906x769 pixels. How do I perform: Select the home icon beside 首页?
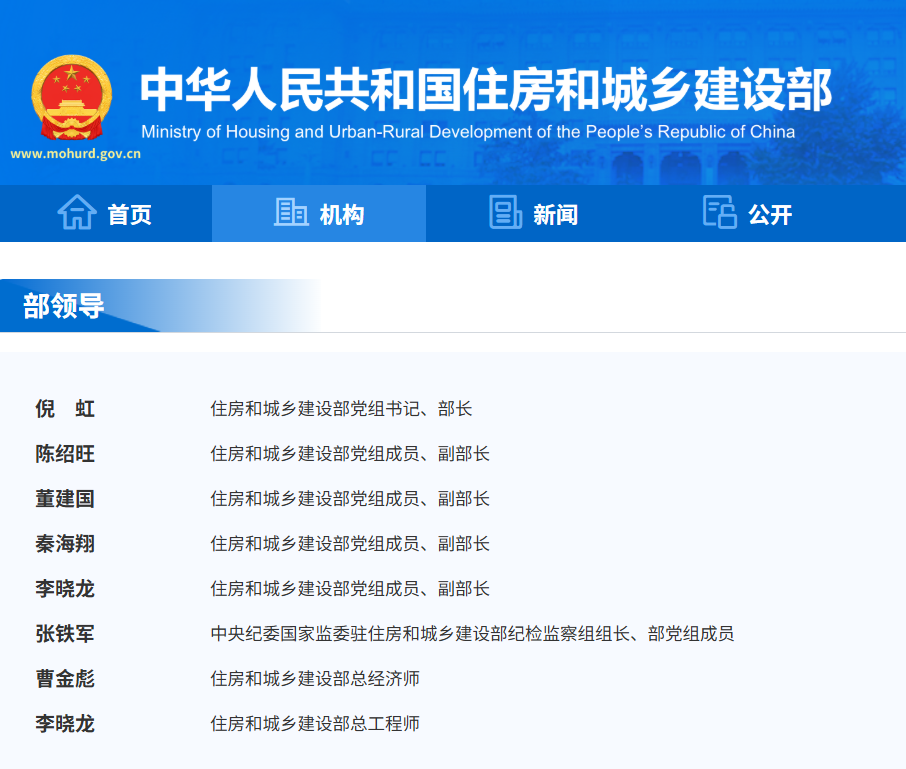tap(75, 213)
